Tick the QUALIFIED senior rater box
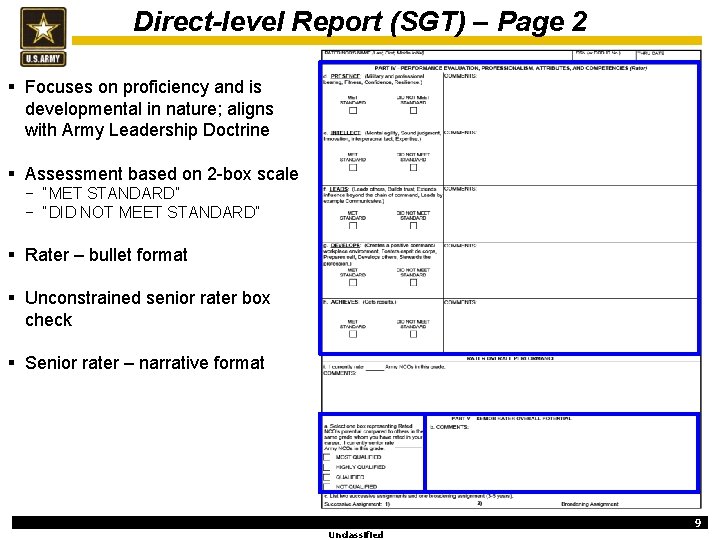Image resolution: width=720 pixels, height=540 pixels. click(327, 477)
